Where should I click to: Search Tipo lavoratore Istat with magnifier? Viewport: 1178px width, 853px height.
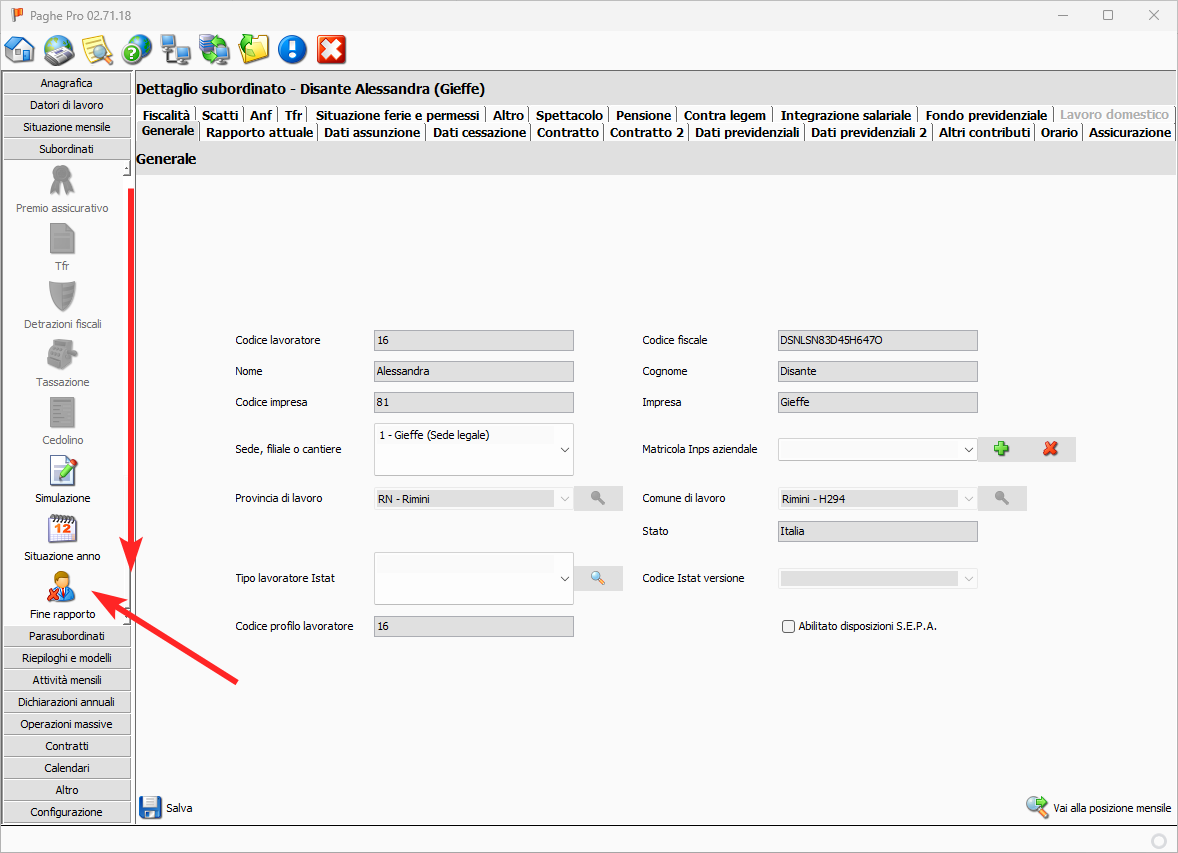(x=598, y=578)
